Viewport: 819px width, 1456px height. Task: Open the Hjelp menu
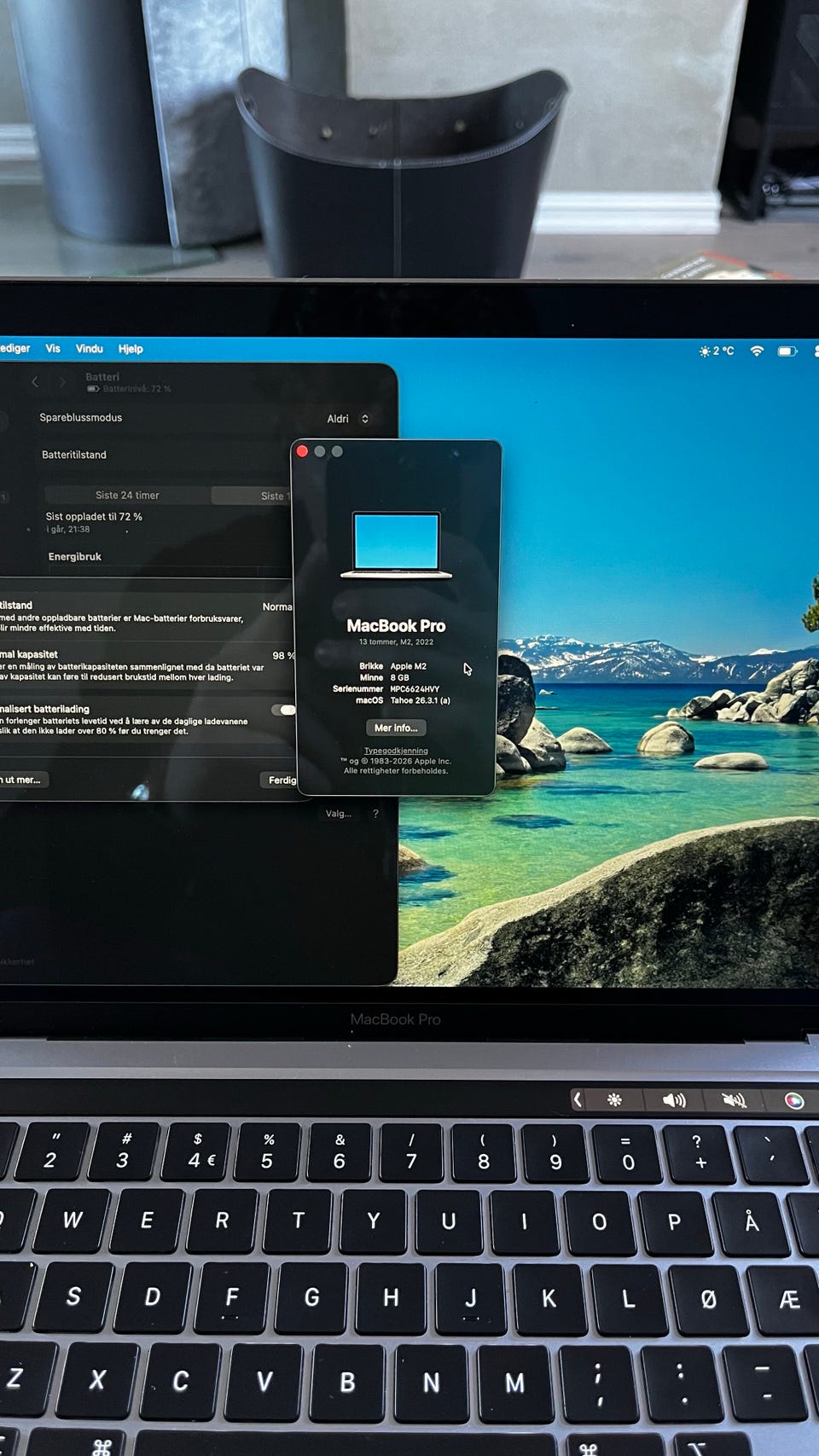(x=131, y=349)
